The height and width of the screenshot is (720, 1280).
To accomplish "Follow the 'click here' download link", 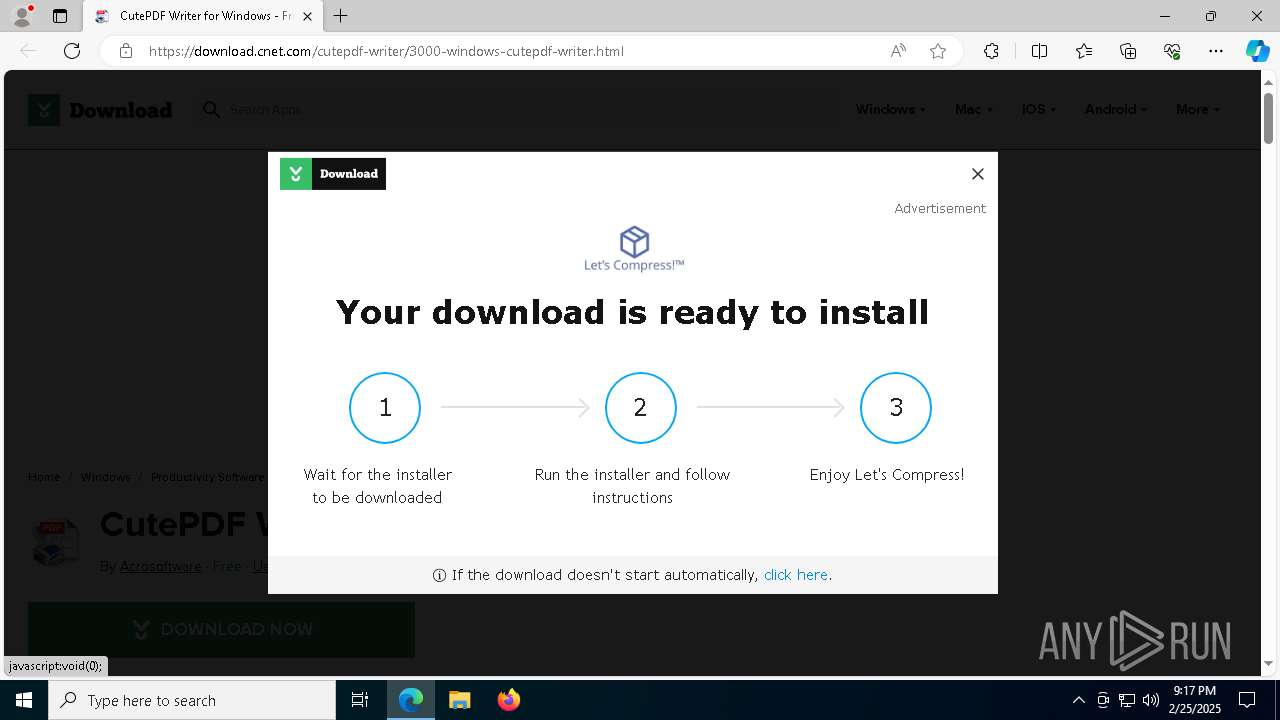I will [796, 575].
